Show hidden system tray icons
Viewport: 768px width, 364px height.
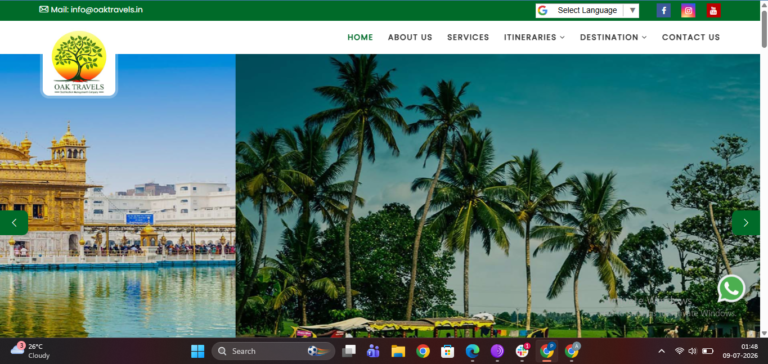coord(661,351)
